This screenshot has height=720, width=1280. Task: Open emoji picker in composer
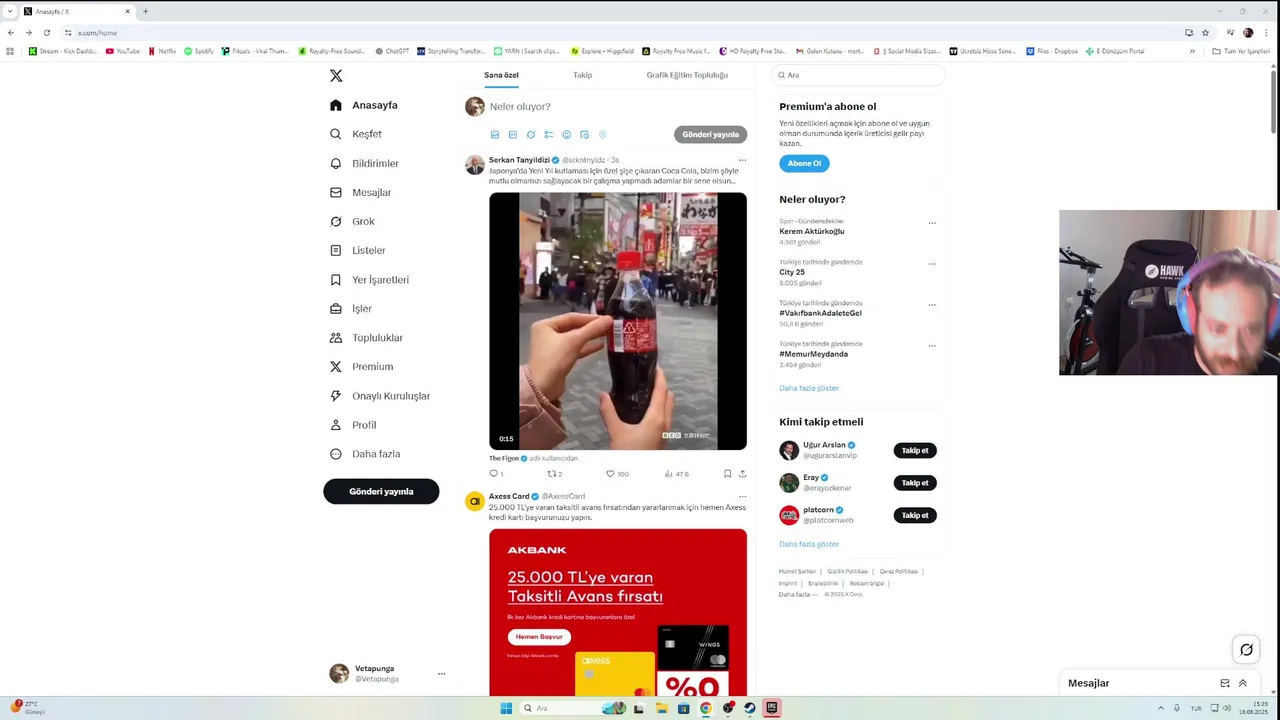[x=567, y=135]
